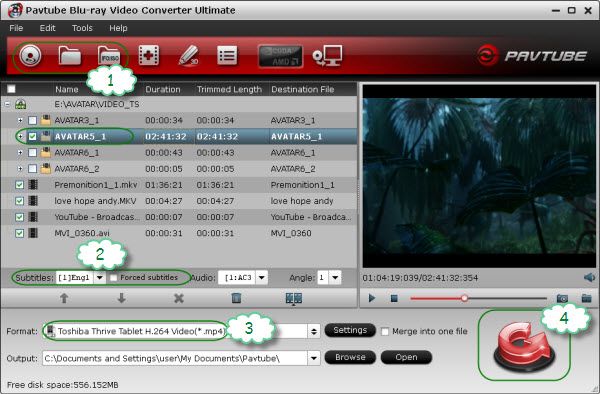
Task: Open the Audio track dropdown
Action: [x=262, y=278]
